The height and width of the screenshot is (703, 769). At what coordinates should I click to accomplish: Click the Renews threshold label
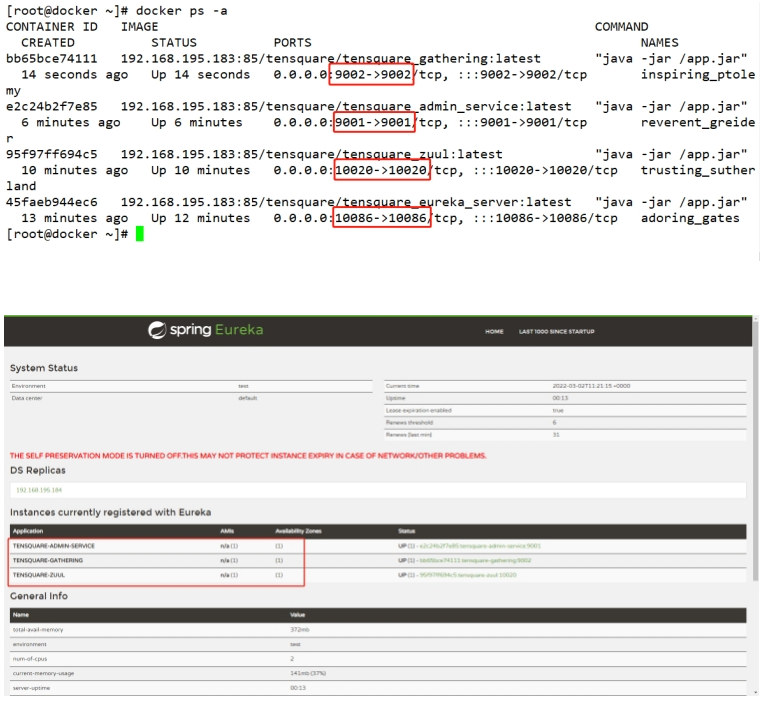(x=409, y=422)
